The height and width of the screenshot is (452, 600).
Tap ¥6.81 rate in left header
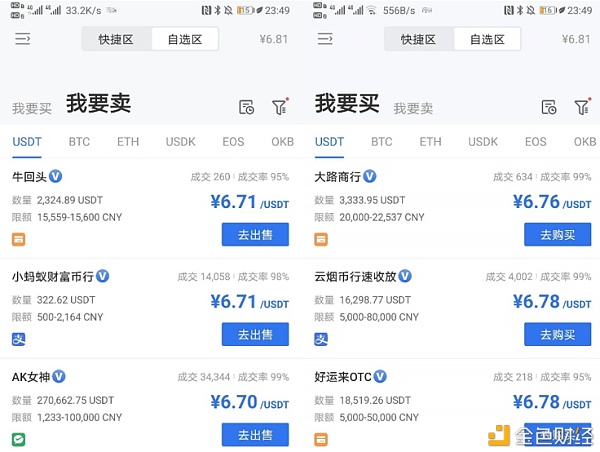point(274,39)
